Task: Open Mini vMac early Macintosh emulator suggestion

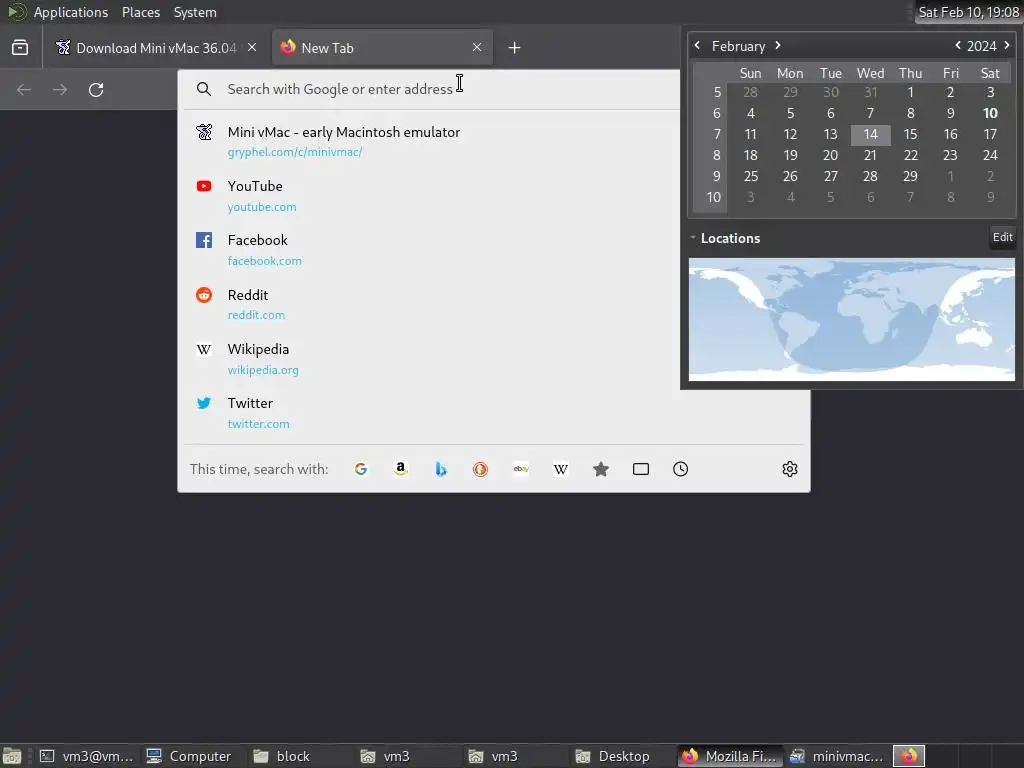Action: click(x=432, y=141)
